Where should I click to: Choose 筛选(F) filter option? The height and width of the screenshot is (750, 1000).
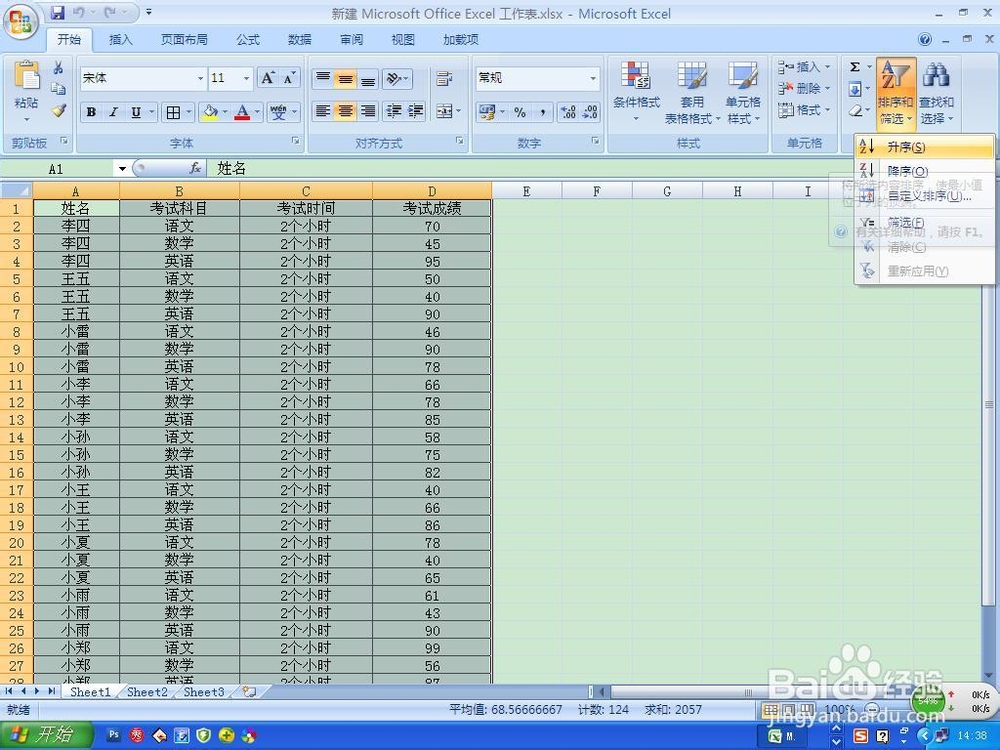[924, 223]
